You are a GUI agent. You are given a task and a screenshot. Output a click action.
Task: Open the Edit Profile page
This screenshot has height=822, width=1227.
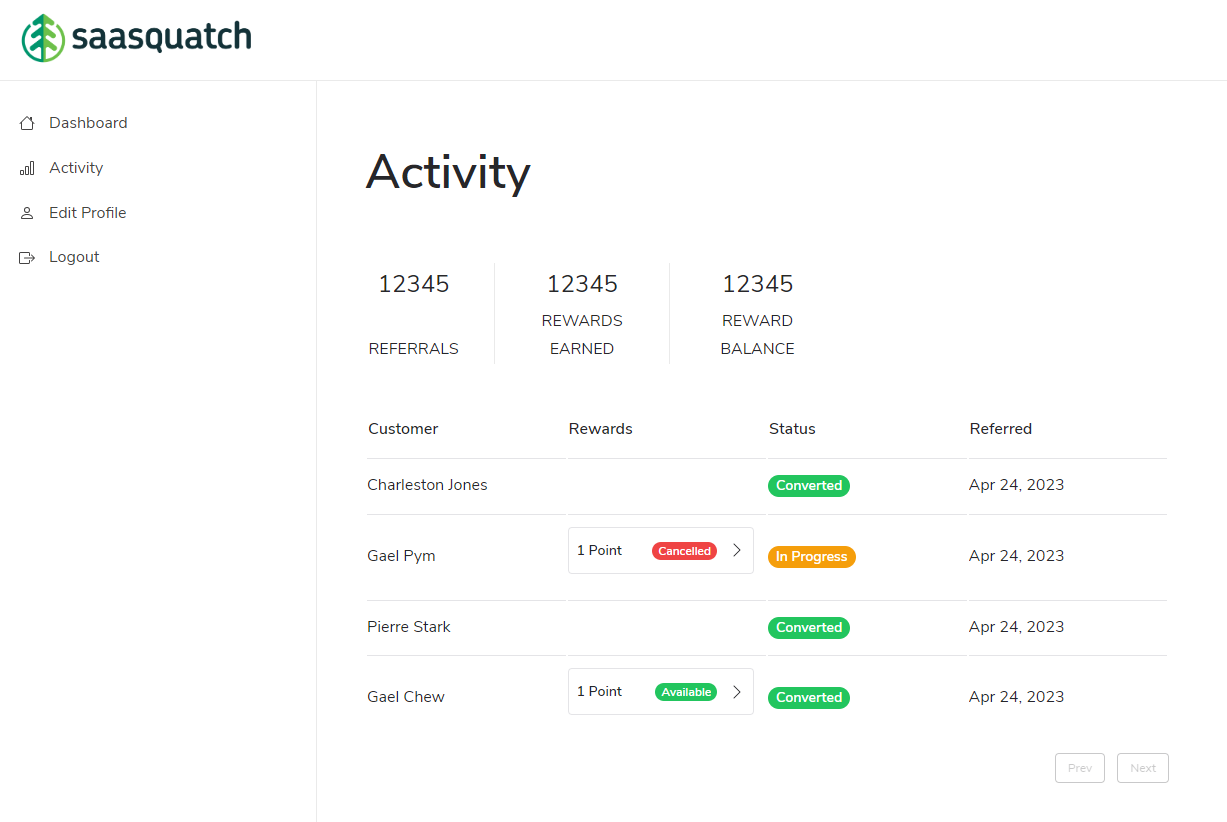click(x=87, y=212)
